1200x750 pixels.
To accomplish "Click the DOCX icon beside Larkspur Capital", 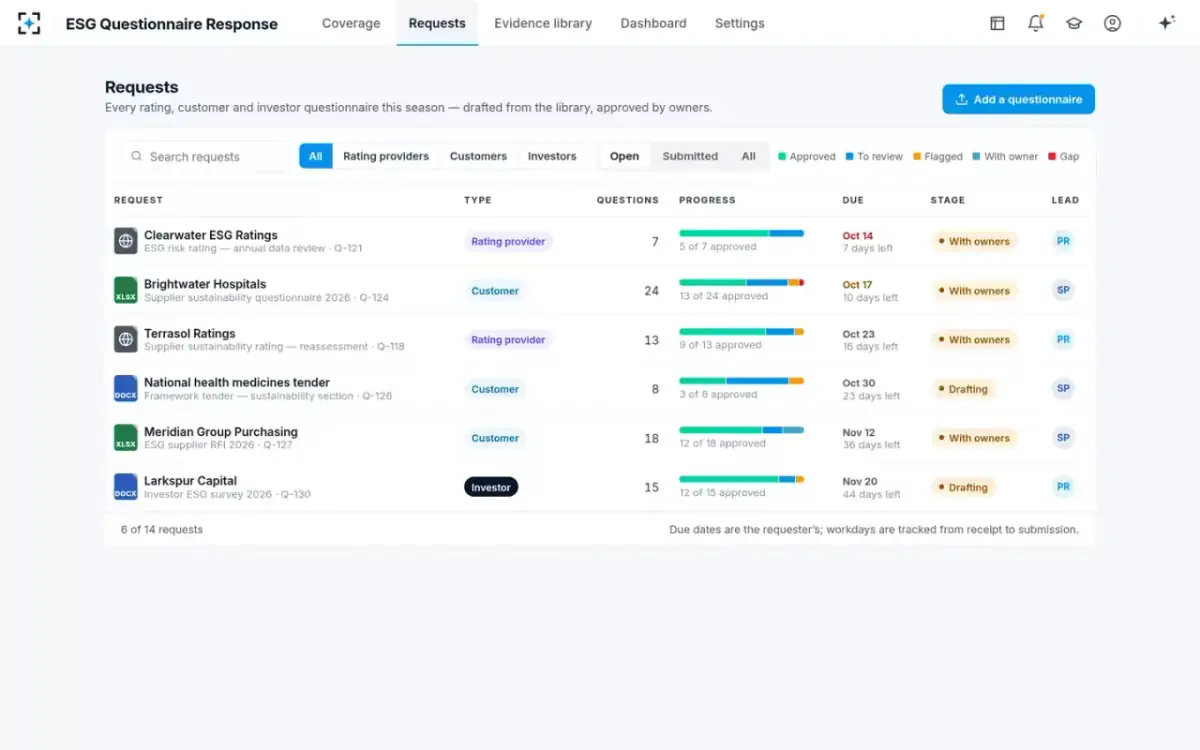I will pos(126,487).
